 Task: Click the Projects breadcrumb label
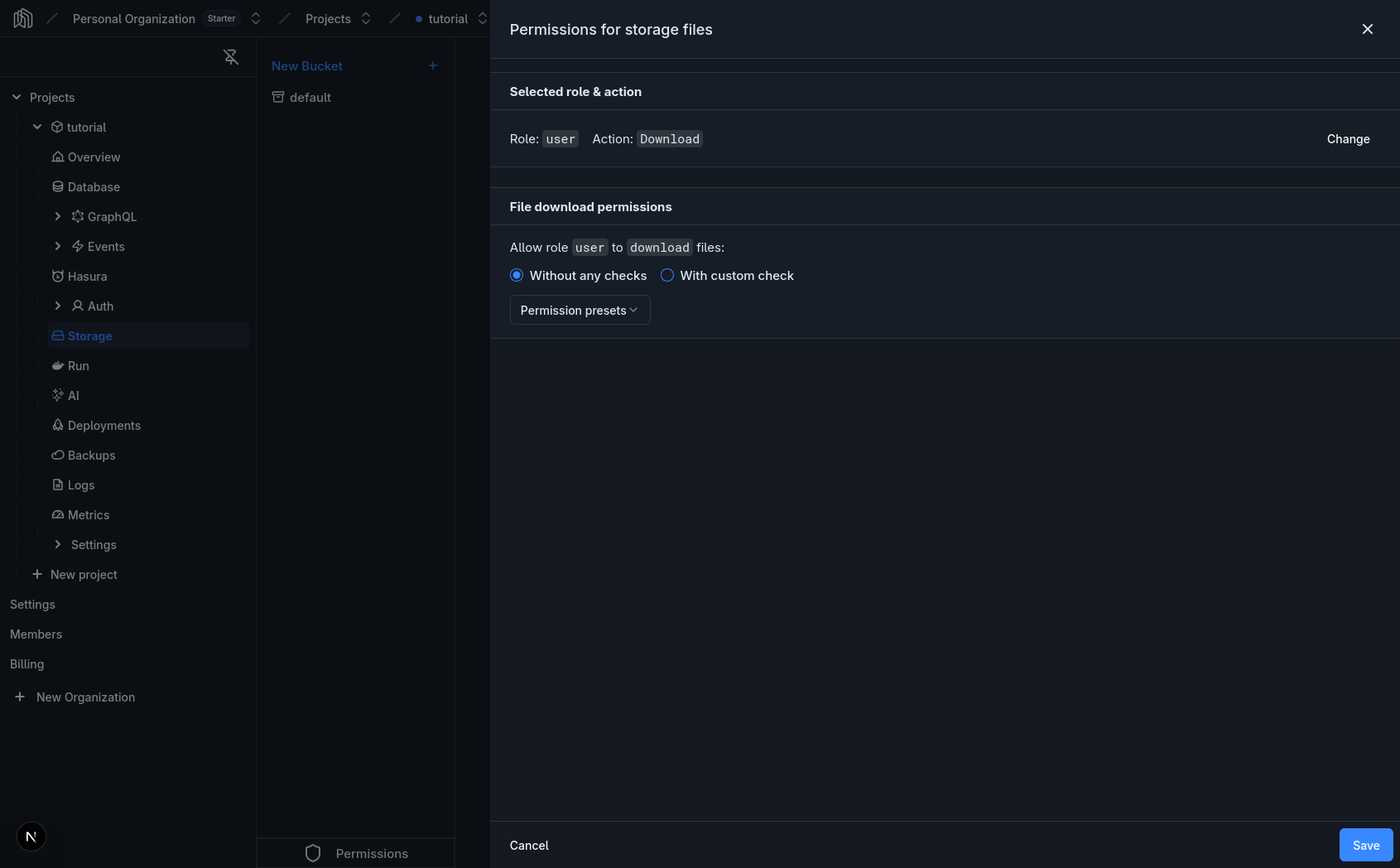[328, 18]
